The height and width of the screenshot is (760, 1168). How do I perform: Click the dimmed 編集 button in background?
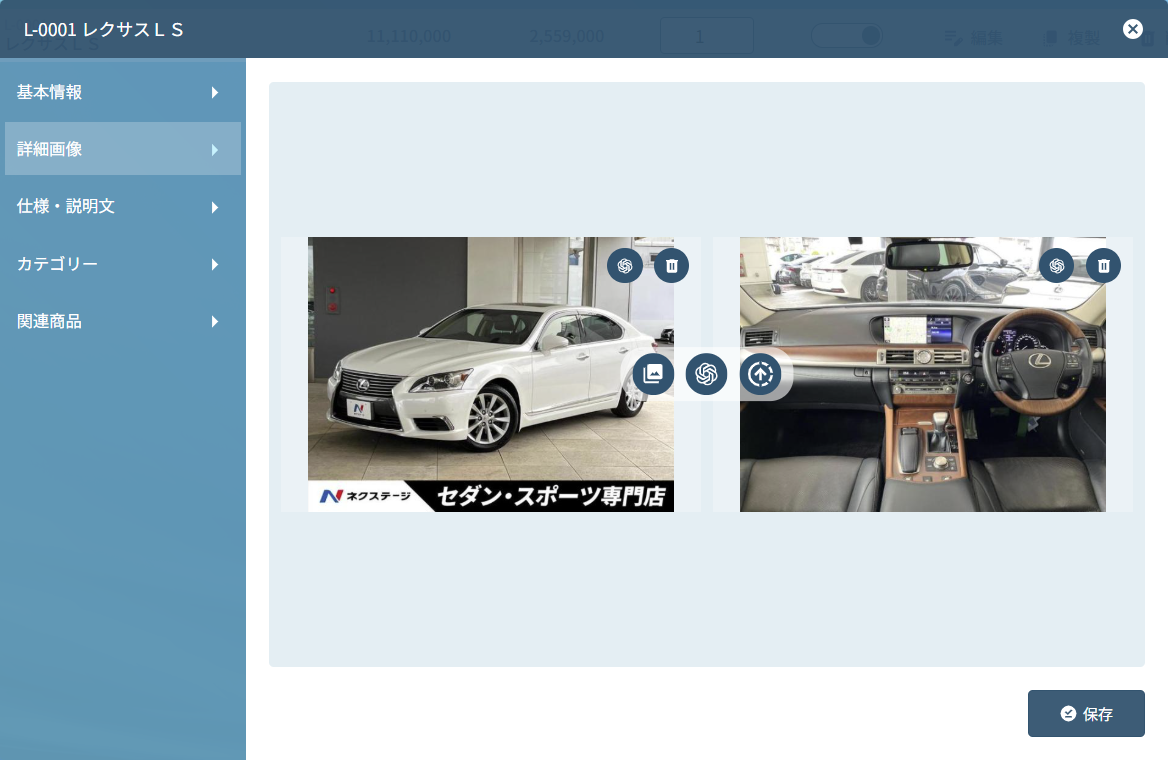tap(974, 37)
